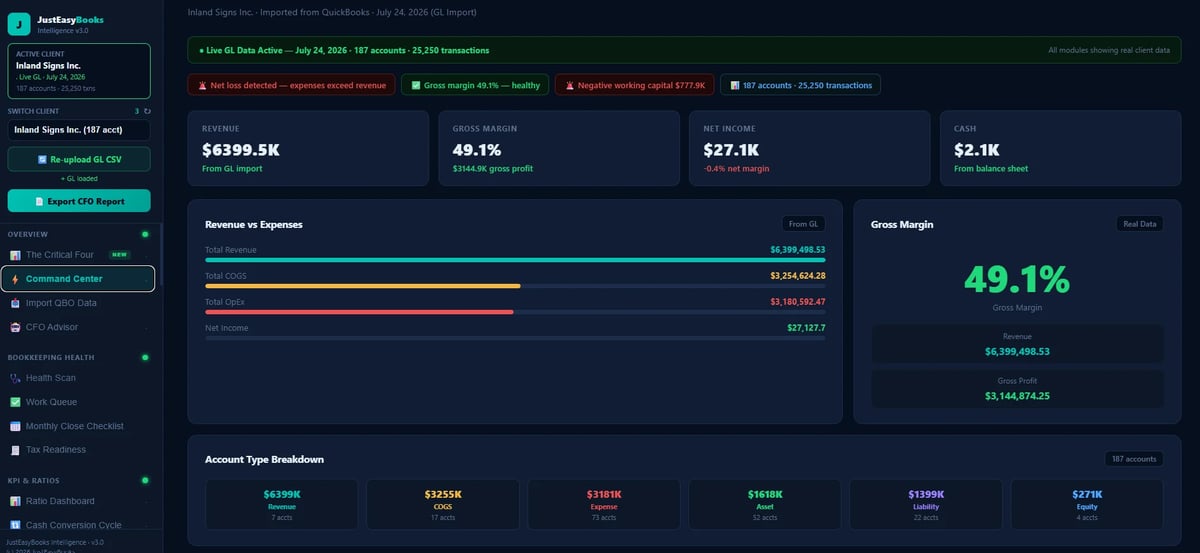Click the siren icon on Net loss alert
1200x553 pixels.
201,85
